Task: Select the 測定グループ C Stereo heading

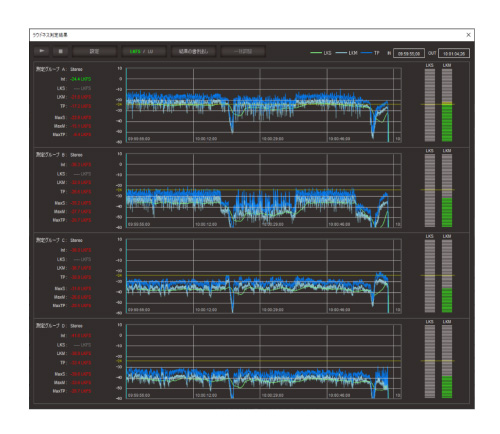Action: tap(59, 240)
